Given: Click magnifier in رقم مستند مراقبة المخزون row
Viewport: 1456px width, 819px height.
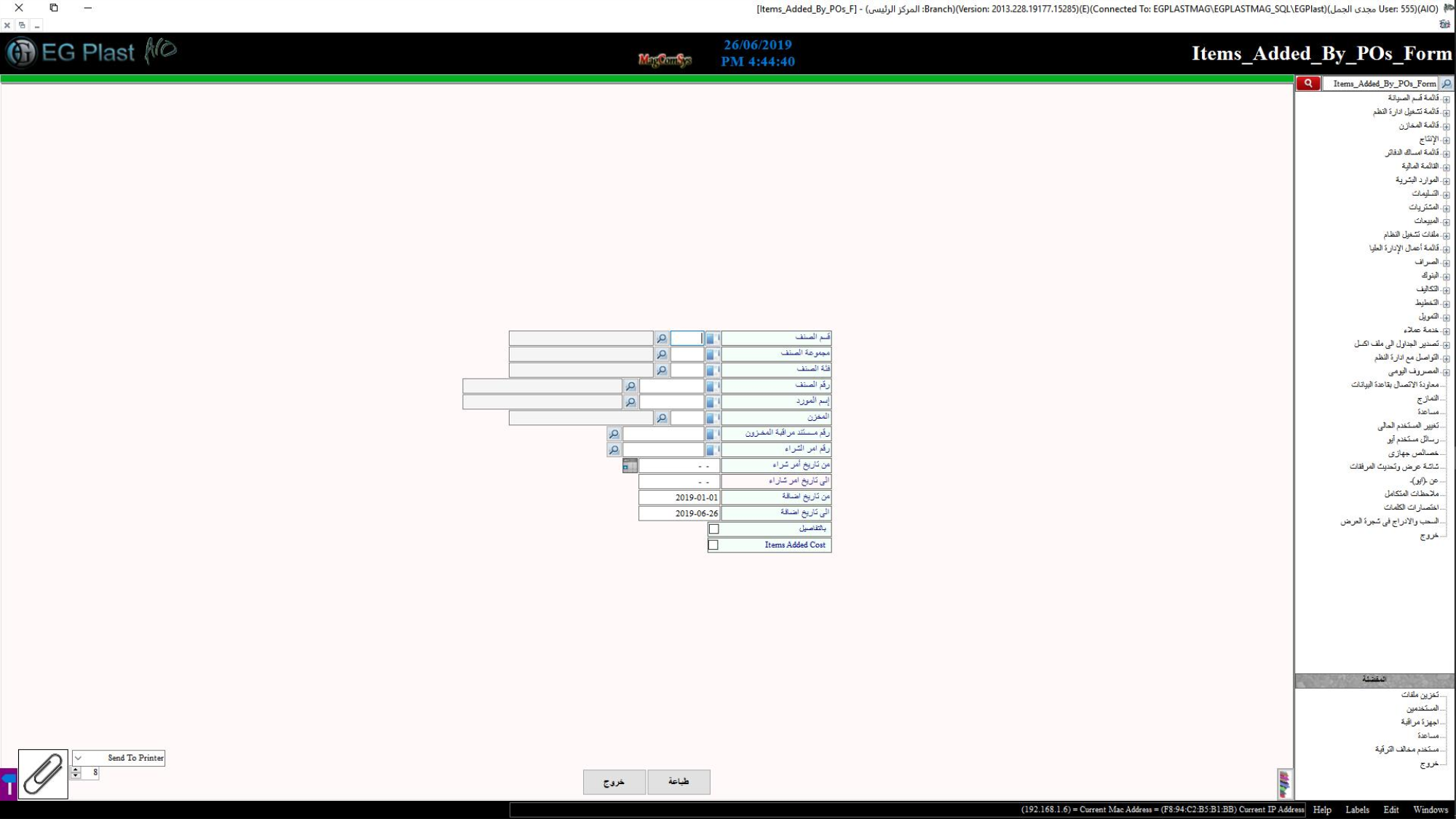Looking at the screenshot, I should pyautogui.click(x=614, y=434).
